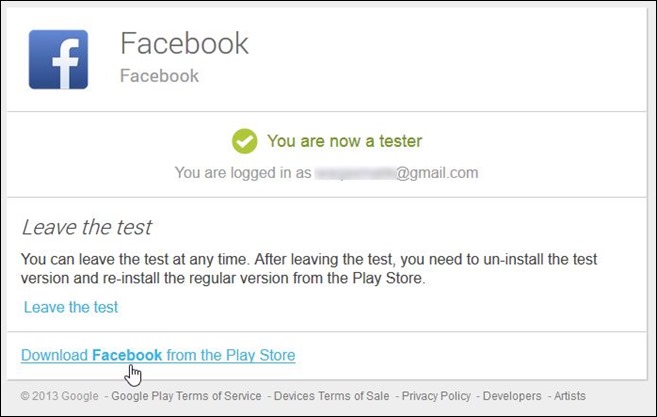The width and height of the screenshot is (657, 417).
Task: Click the italic 'Leave the test' heading
Action: (87, 227)
